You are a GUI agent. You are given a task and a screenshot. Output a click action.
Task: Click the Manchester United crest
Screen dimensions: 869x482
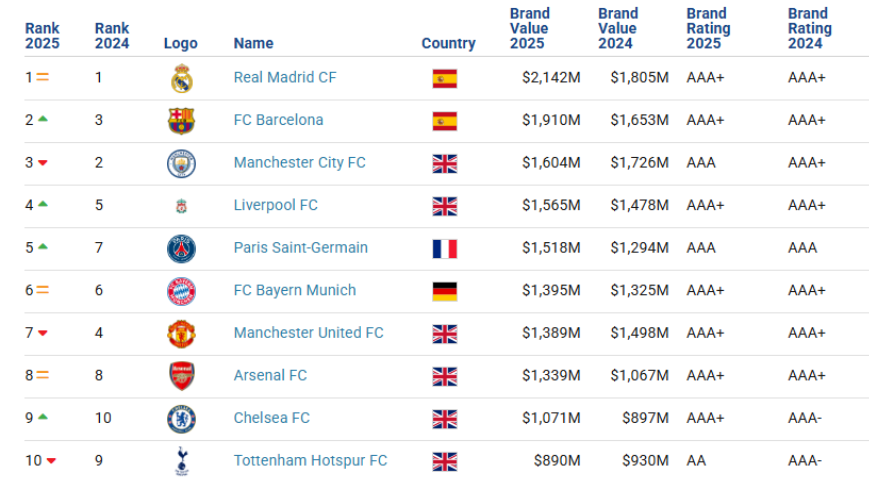181,333
